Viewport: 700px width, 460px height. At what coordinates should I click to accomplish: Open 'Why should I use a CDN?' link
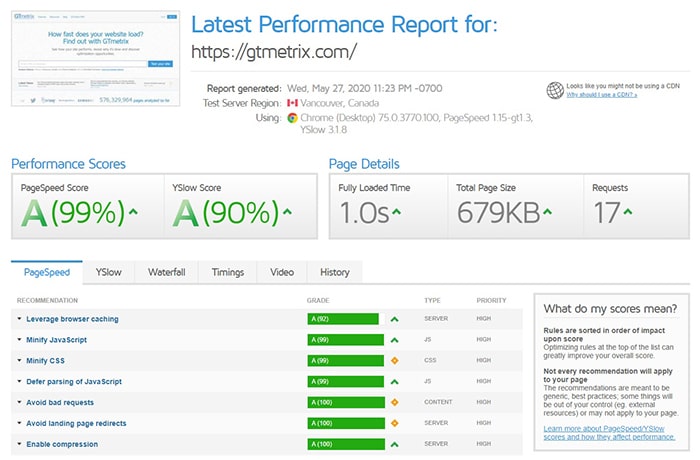601,95
